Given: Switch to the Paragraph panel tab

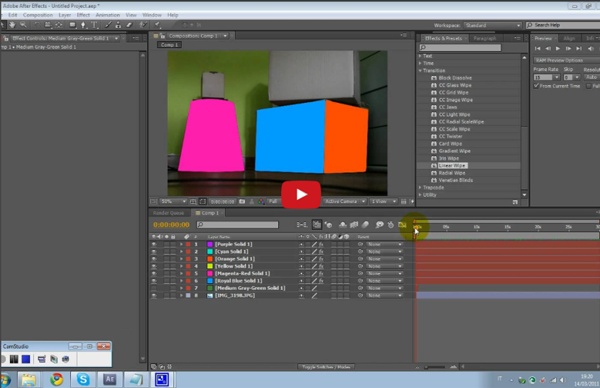Looking at the screenshot, I should click(484, 38).
